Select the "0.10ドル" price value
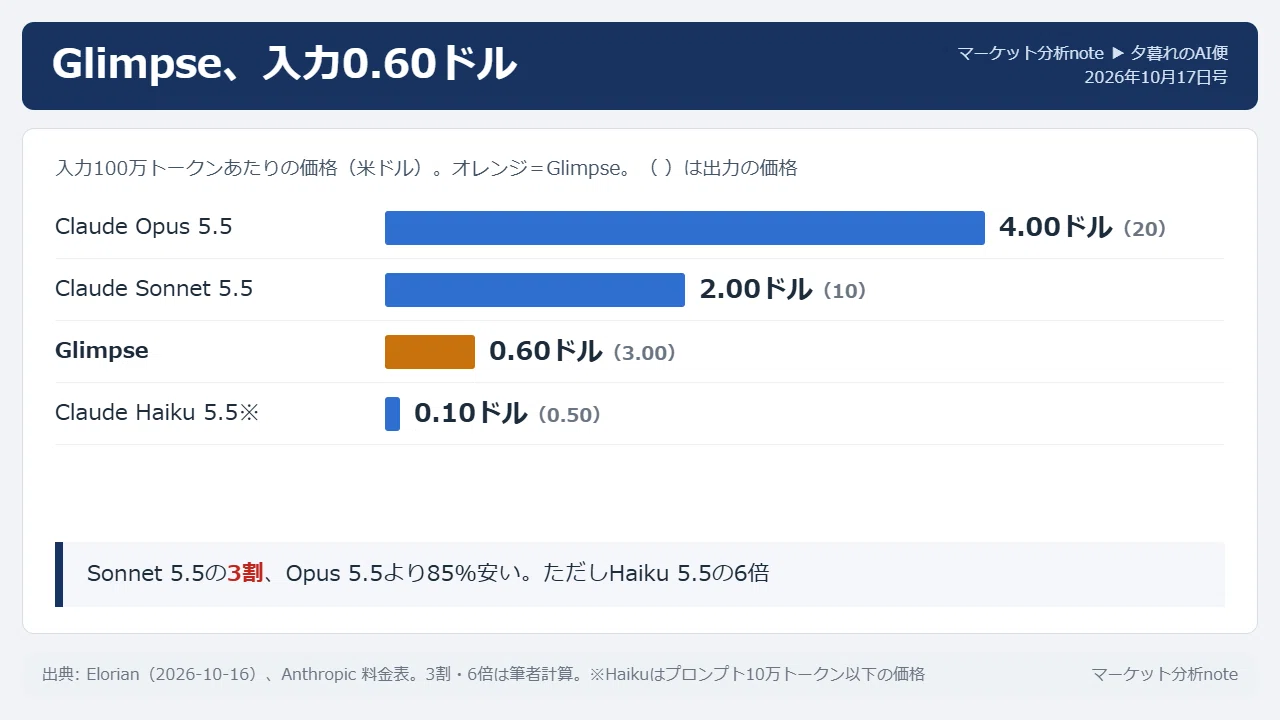 tap(470, 413)
